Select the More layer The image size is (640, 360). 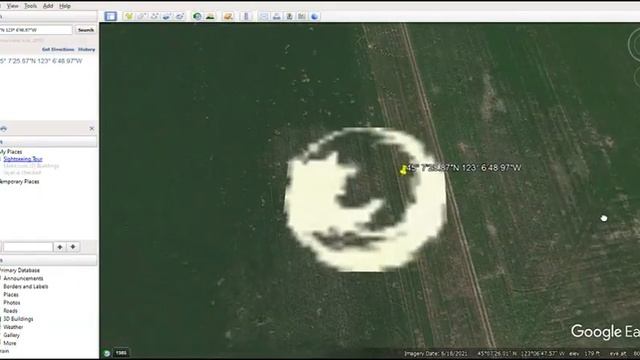click(x=10, y=343)
